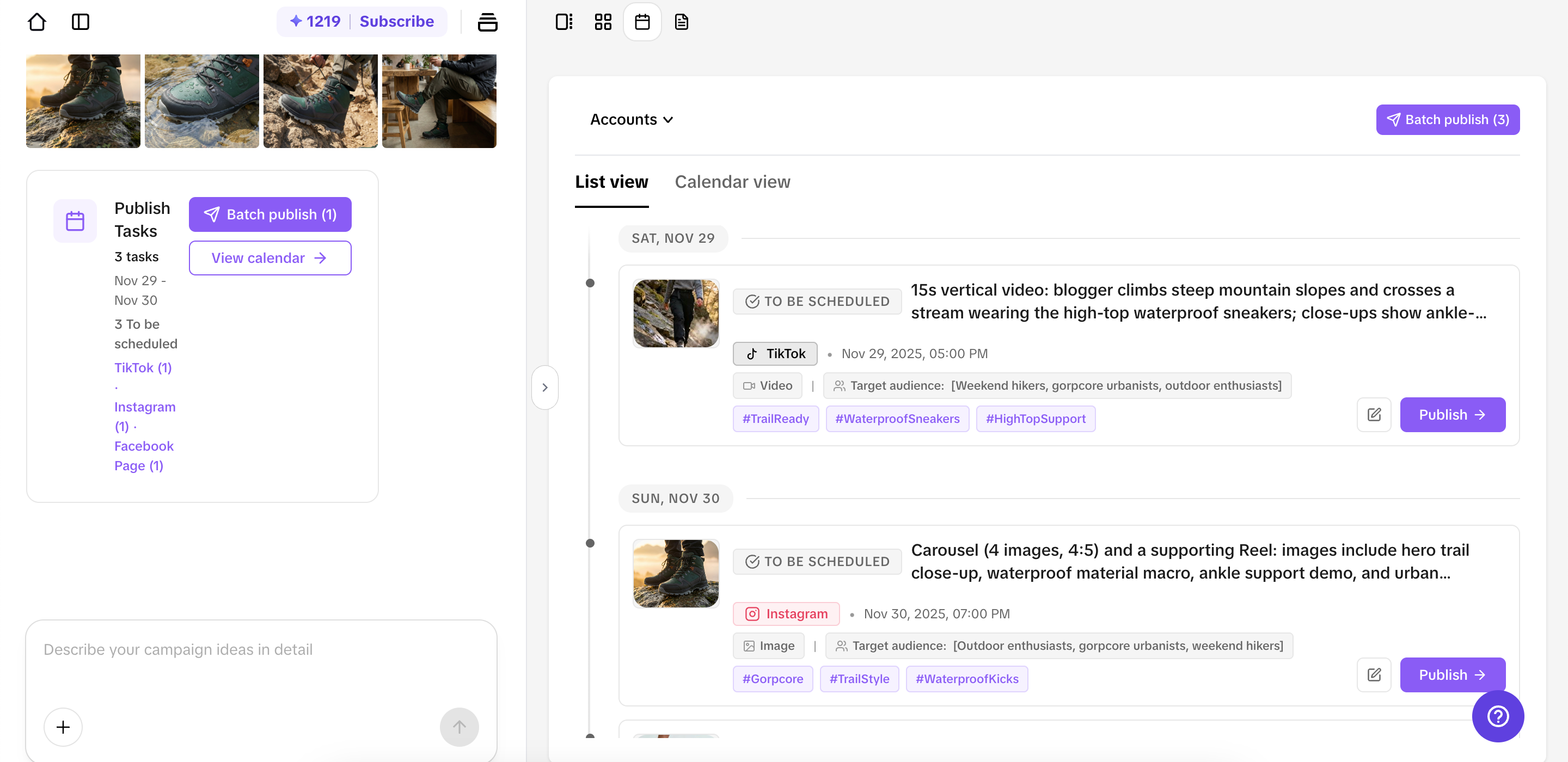Toggle the sidebar panel icon
1568x762 pixels.
pos(81,22)
